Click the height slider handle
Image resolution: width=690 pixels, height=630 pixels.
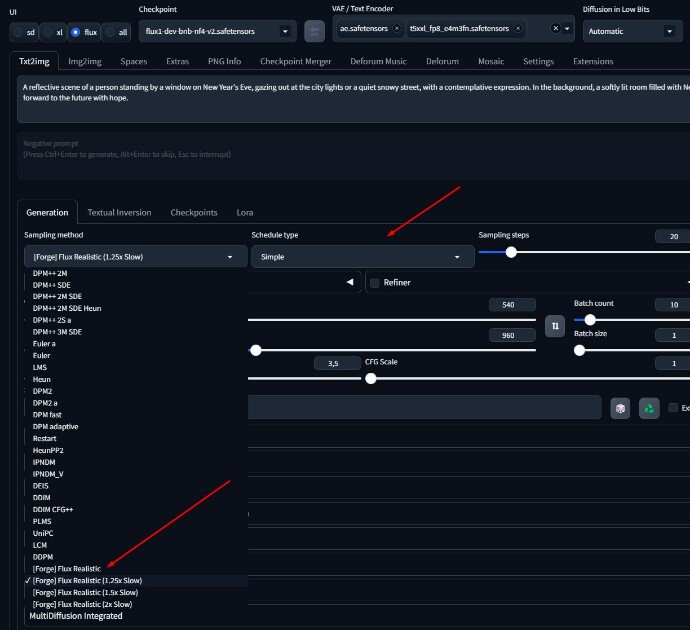(256, 350)
